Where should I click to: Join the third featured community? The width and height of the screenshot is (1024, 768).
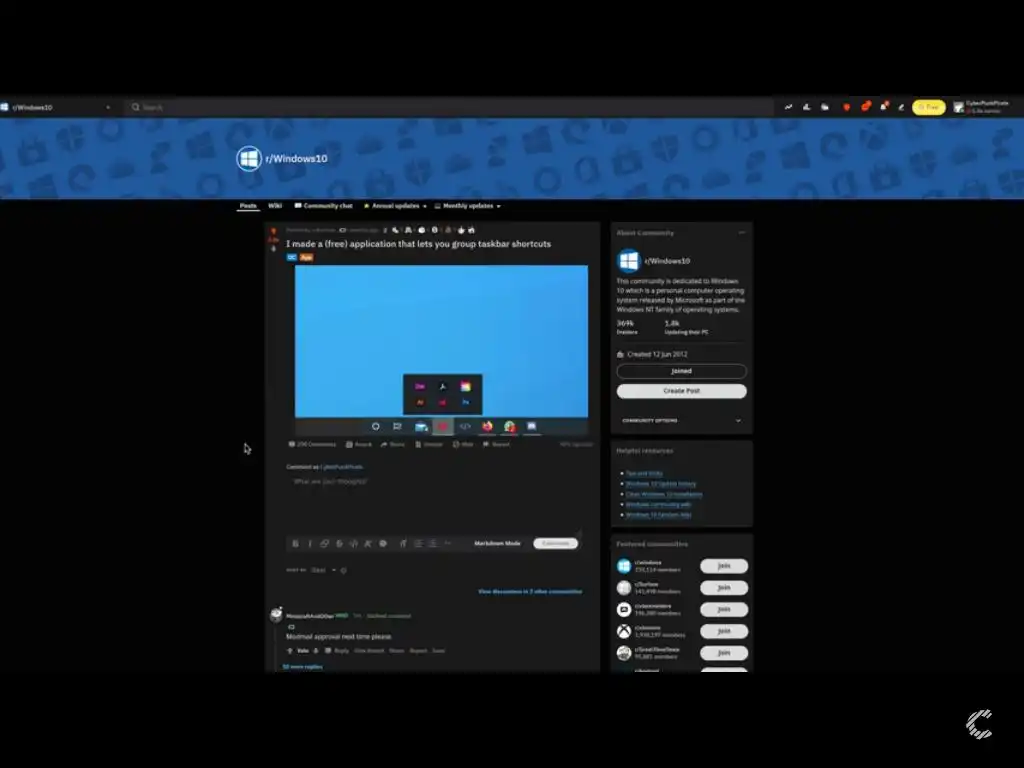tap(724, 609)
